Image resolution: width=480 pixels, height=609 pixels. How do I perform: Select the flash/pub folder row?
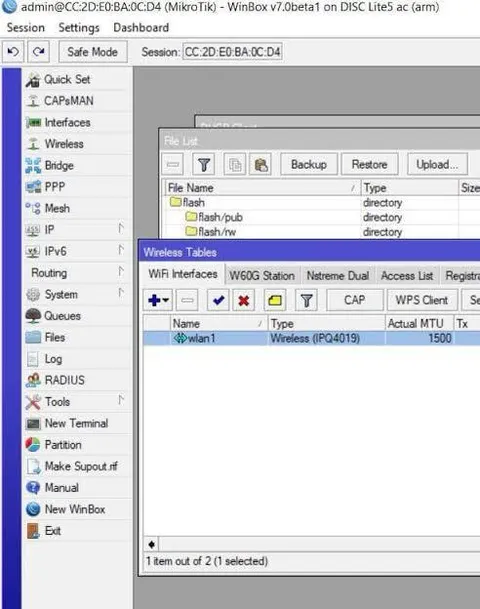tap(322, 218)
